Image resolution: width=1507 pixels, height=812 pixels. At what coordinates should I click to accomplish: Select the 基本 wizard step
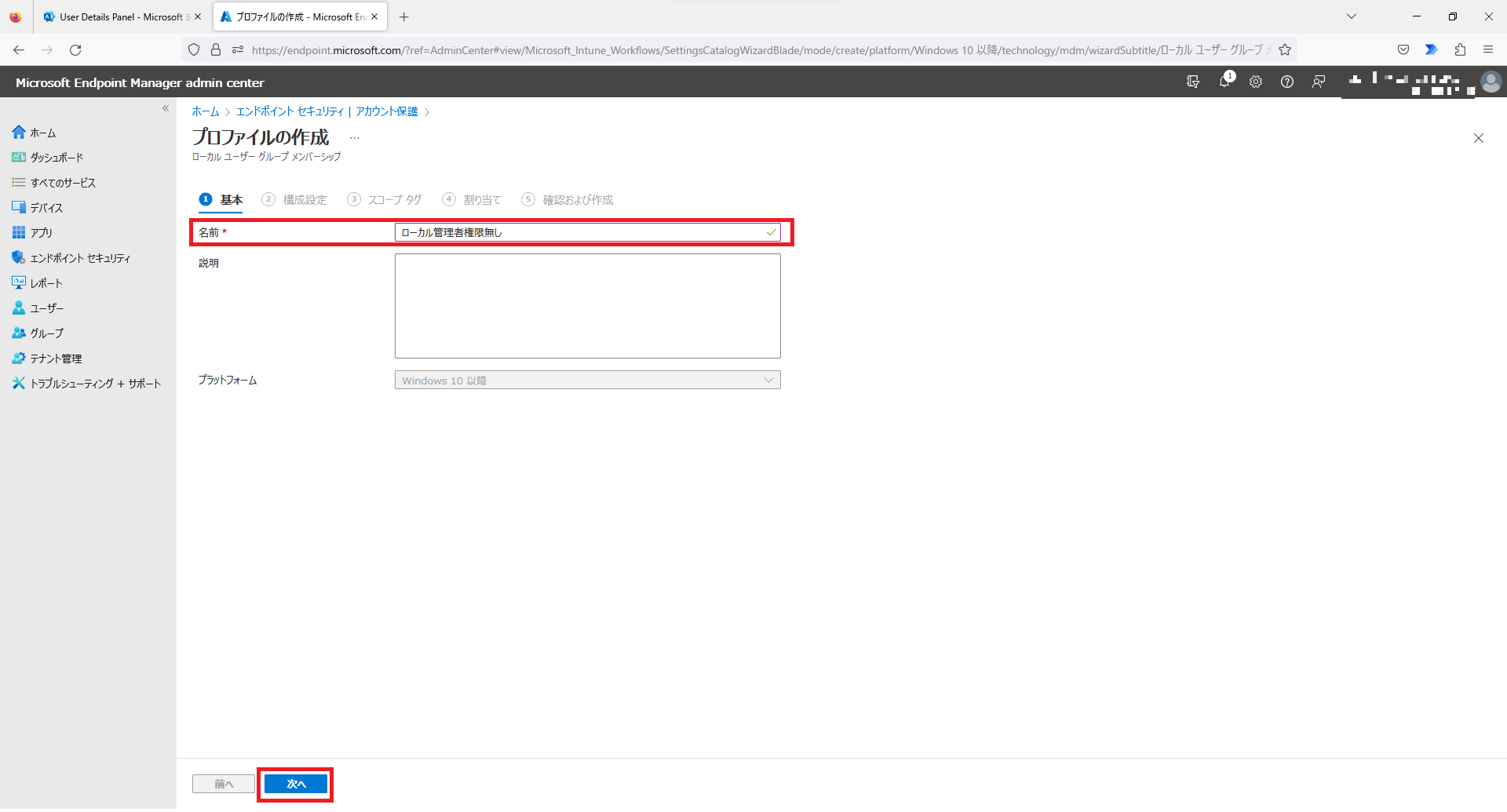click(x=221, y=200)
